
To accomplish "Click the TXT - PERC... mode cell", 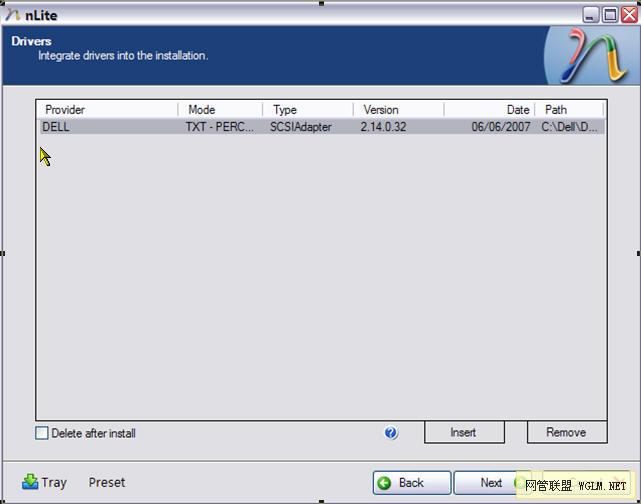I will click(220, 127).
